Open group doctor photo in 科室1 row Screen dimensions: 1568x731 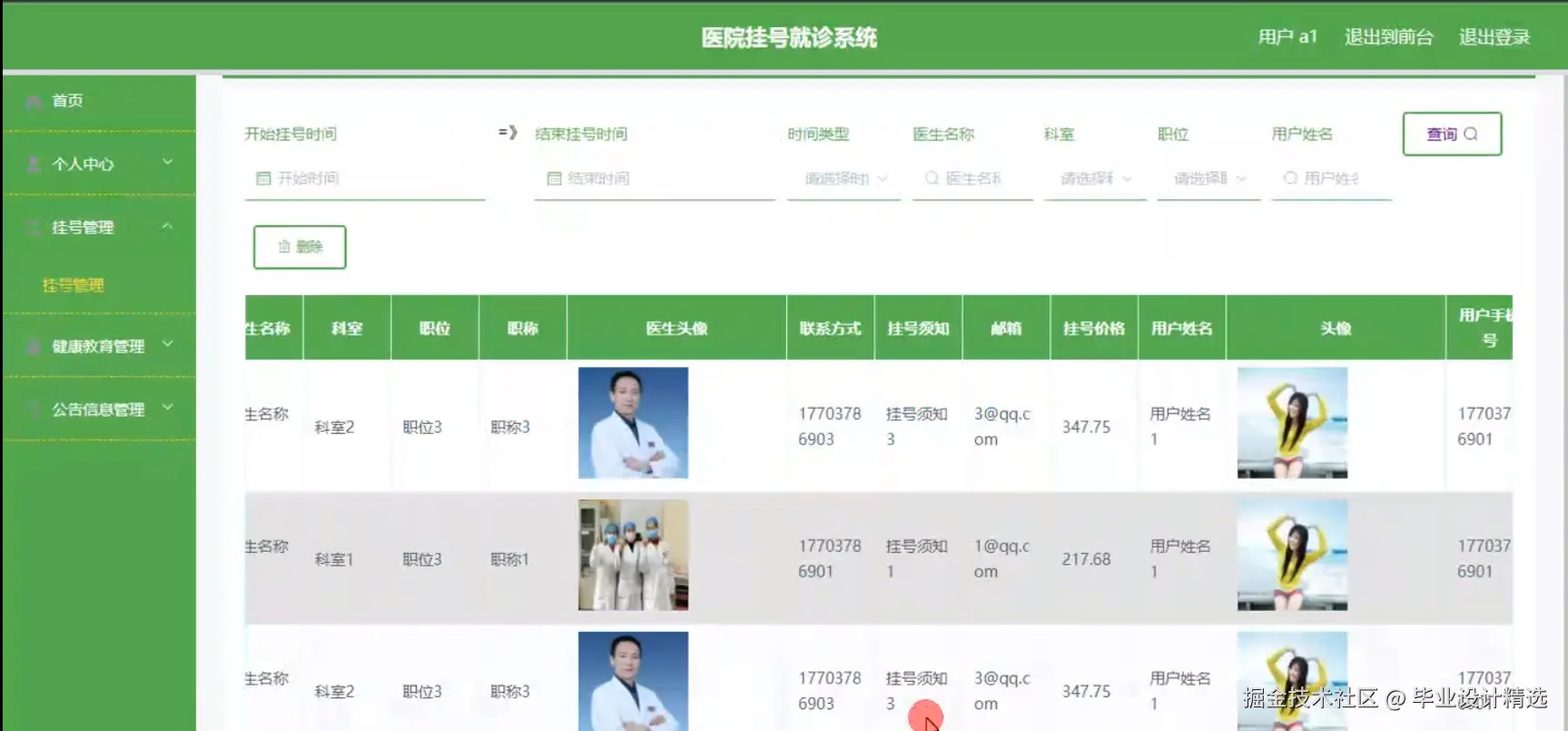click(x=634, y=555)
